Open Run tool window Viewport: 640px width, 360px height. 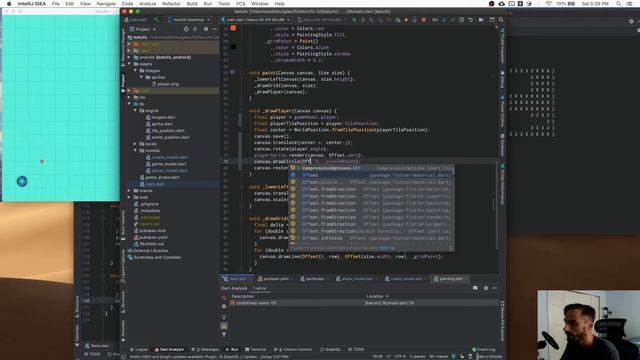point(232,350)
